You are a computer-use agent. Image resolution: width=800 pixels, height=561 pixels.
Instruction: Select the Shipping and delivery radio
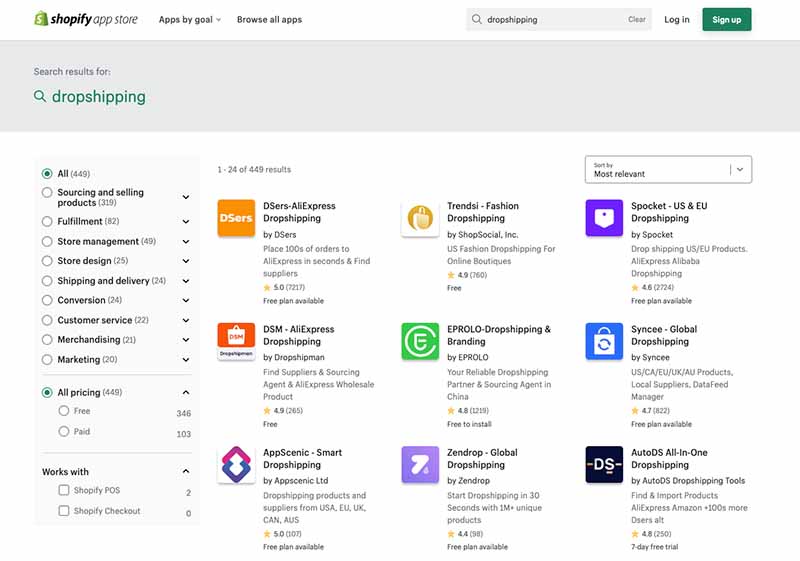pos(47,280)
